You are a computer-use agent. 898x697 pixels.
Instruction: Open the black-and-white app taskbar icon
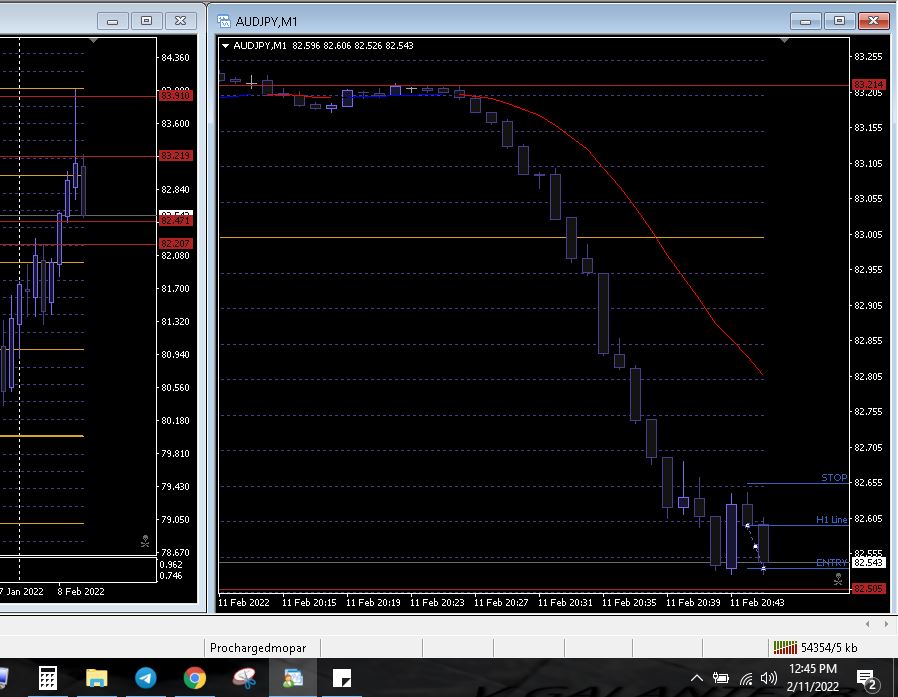tap(342, 678)
